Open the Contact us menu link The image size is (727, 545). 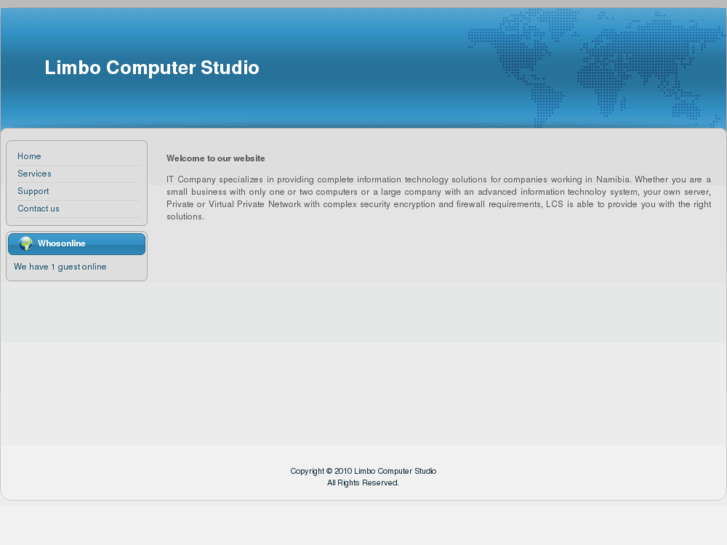[38, 209]
